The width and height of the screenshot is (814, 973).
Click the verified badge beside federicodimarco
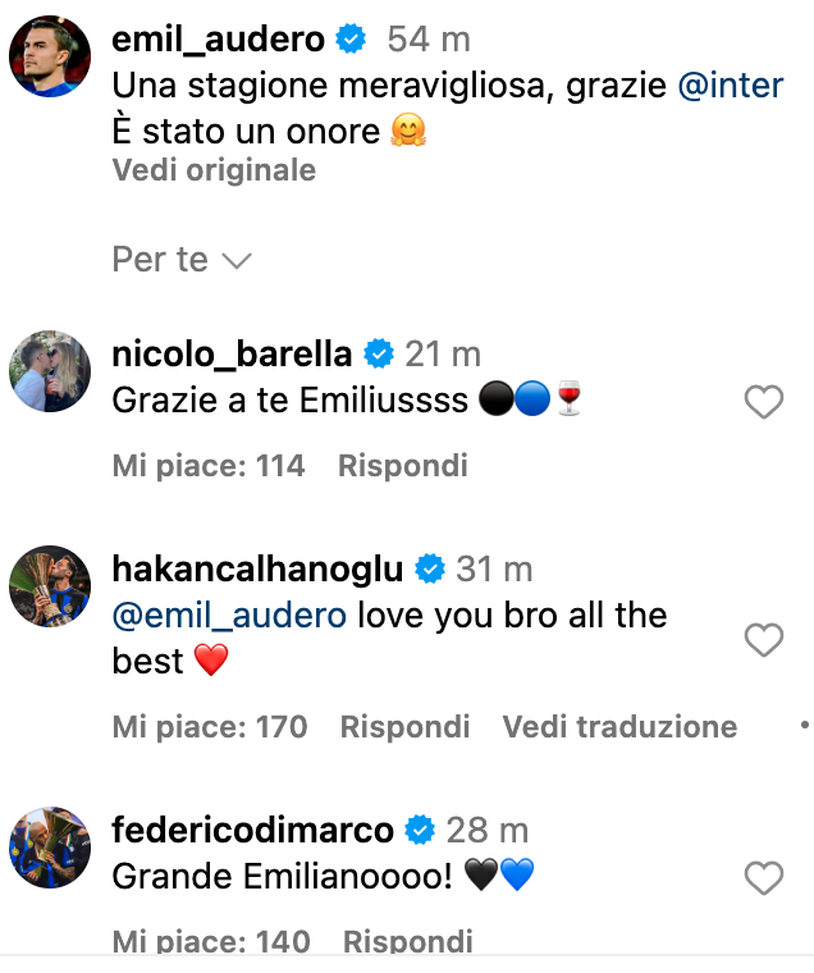pos(420,829)
